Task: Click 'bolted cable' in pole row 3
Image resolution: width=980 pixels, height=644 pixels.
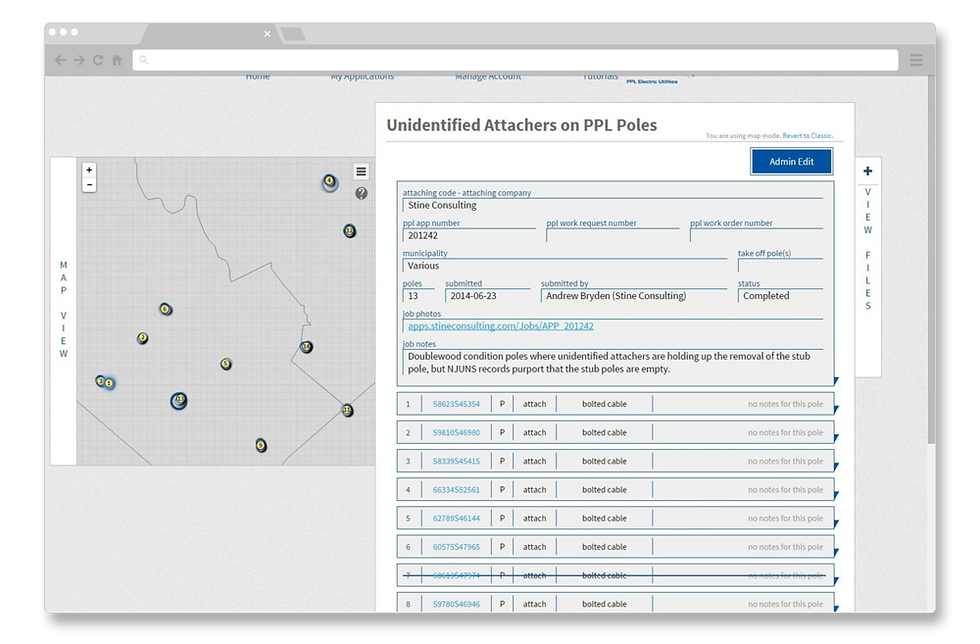Action: [604, 461]
